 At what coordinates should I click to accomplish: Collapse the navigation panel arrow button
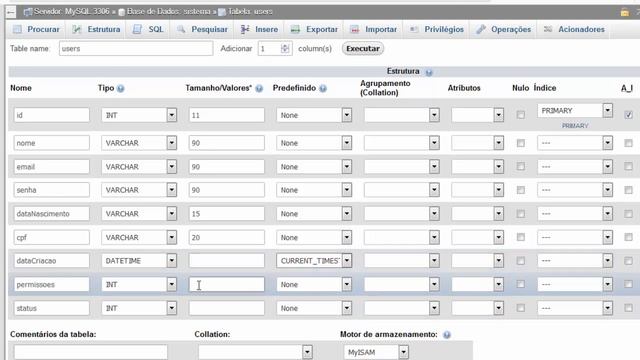point(11,12)
